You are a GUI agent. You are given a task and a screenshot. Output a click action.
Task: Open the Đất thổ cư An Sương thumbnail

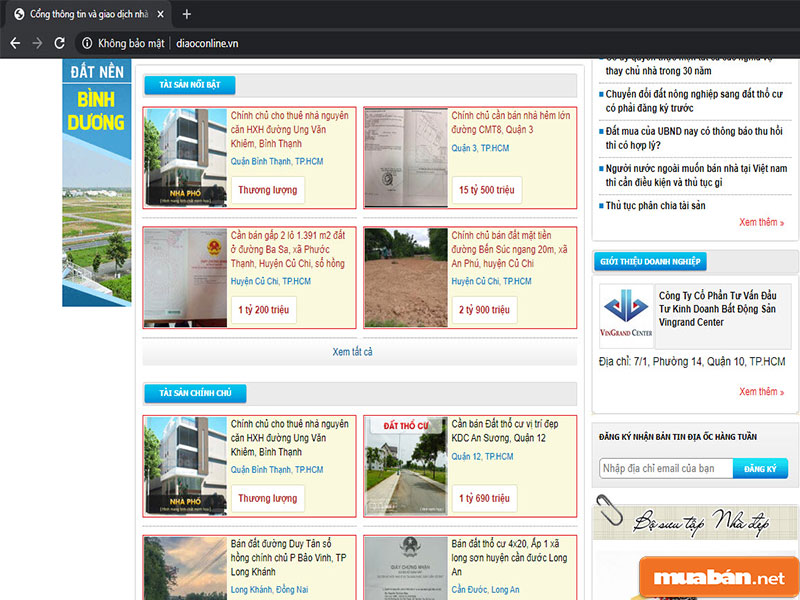[406, 466]
